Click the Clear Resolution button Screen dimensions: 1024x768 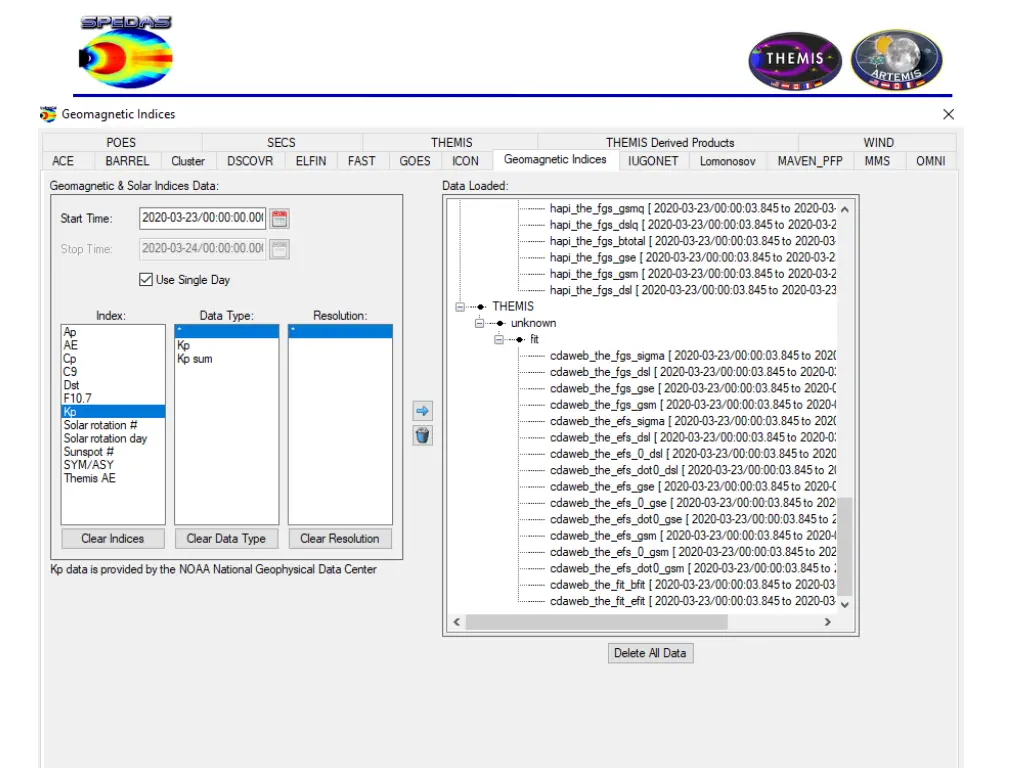coord(340,539)
